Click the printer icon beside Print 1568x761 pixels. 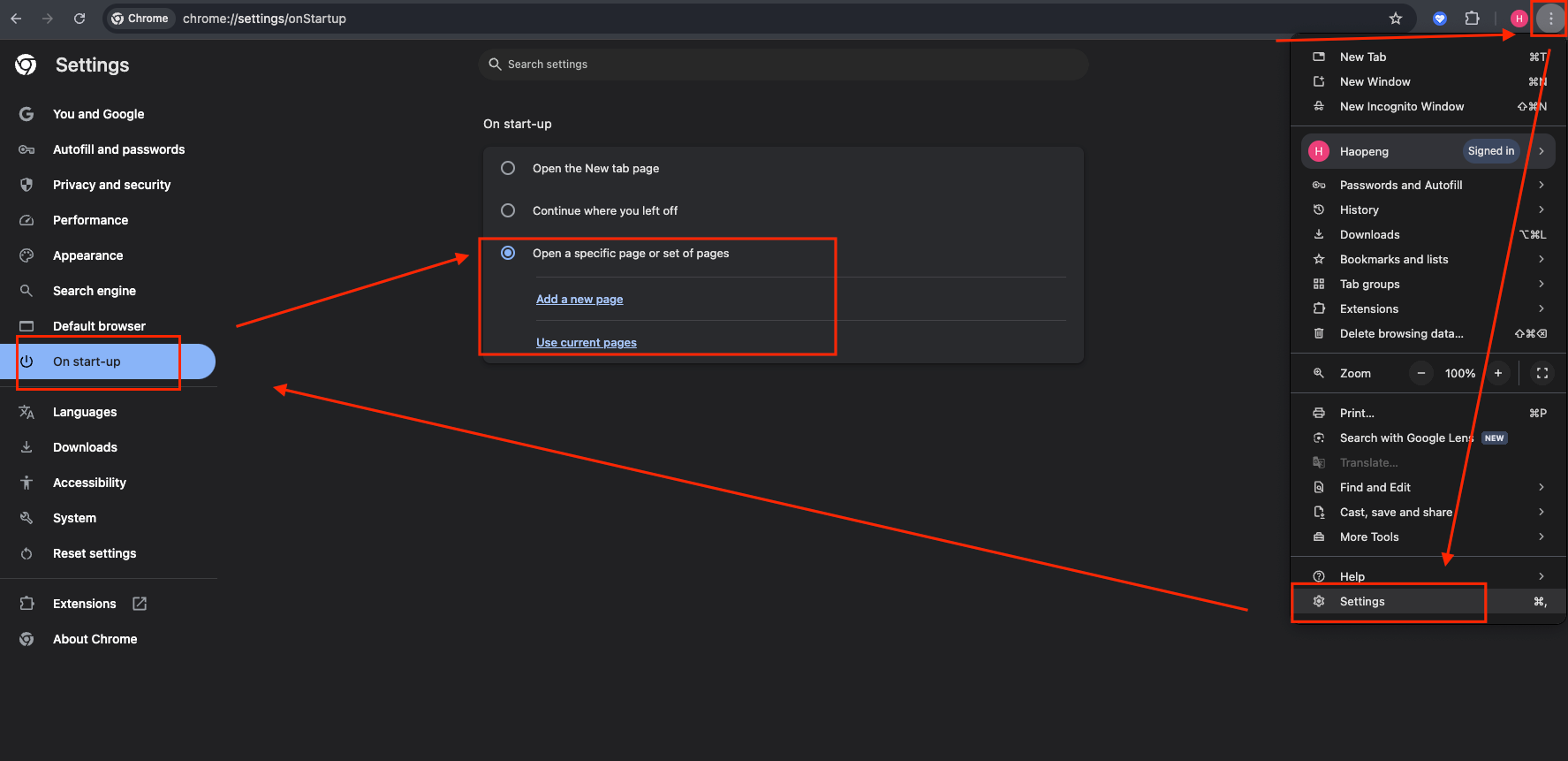(1319, 413)
